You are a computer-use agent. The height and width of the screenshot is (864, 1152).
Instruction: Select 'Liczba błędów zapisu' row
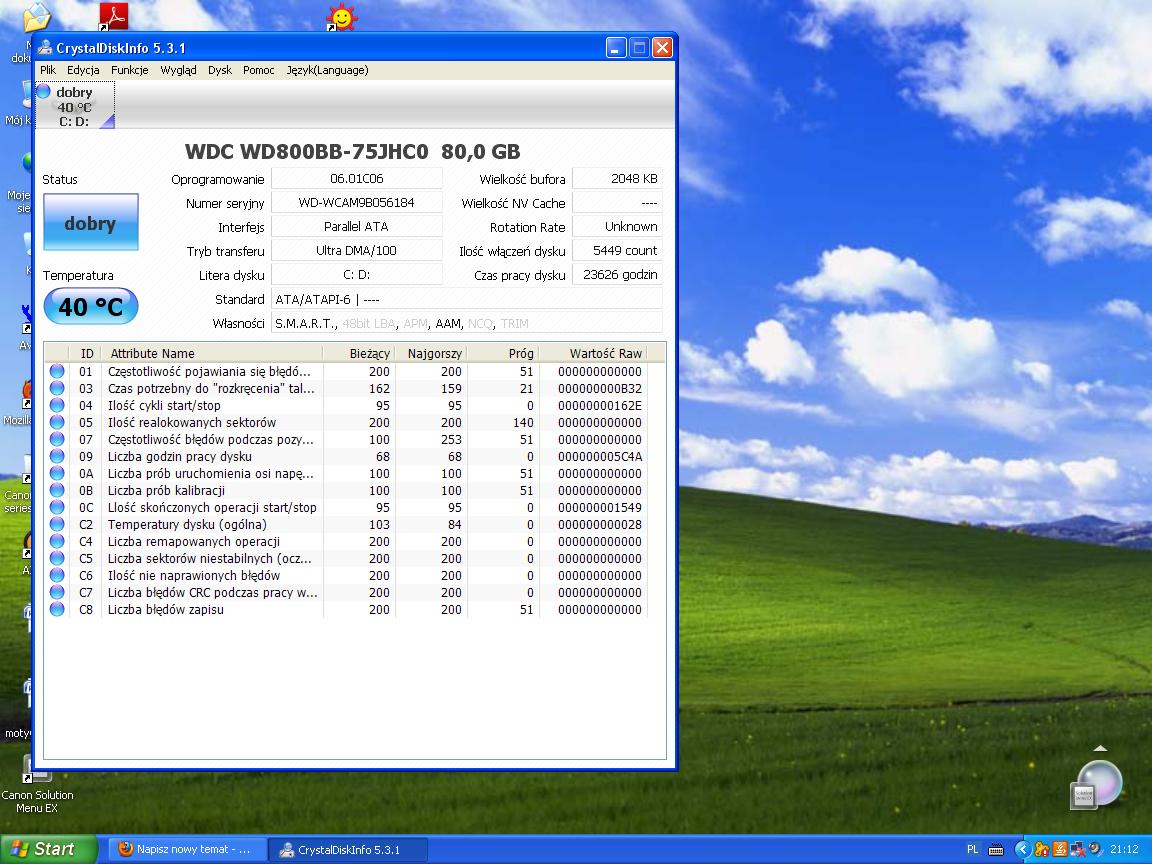[347, 609]
